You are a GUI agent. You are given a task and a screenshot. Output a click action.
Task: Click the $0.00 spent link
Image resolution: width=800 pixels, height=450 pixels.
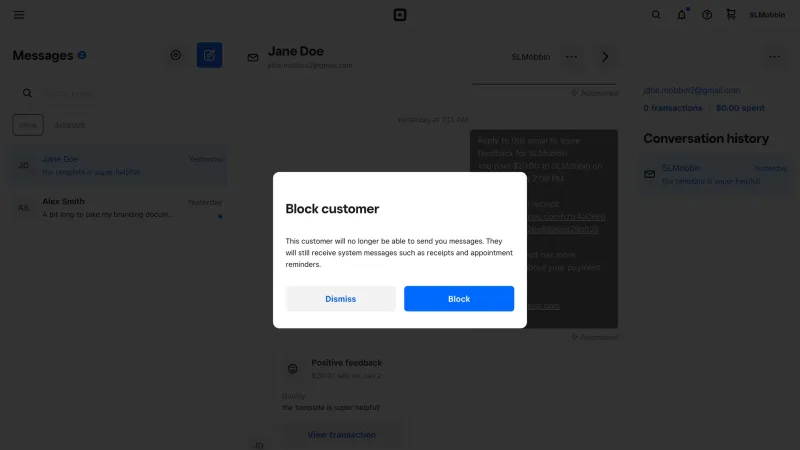[x=740, y=108]
